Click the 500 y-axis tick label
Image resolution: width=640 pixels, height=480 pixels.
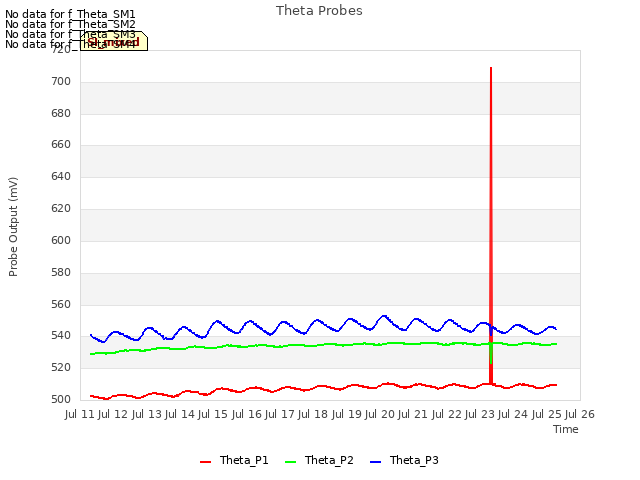pyautogui.click(x=61, y=399)
